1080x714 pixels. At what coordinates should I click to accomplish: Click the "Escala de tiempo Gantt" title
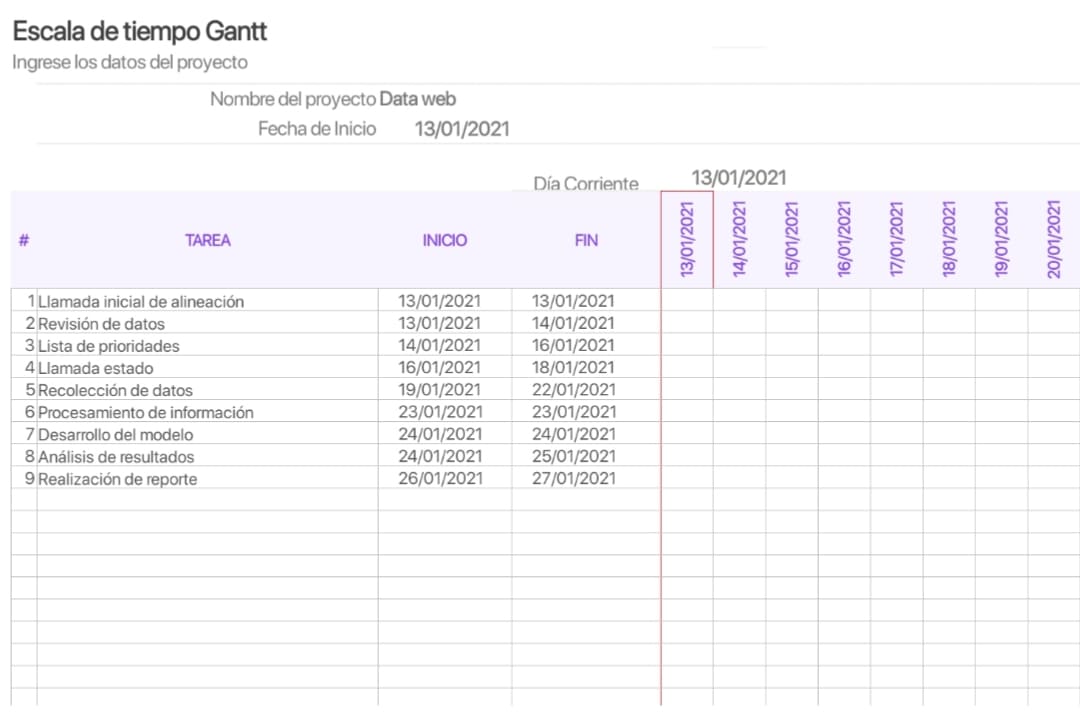(140, 31)
